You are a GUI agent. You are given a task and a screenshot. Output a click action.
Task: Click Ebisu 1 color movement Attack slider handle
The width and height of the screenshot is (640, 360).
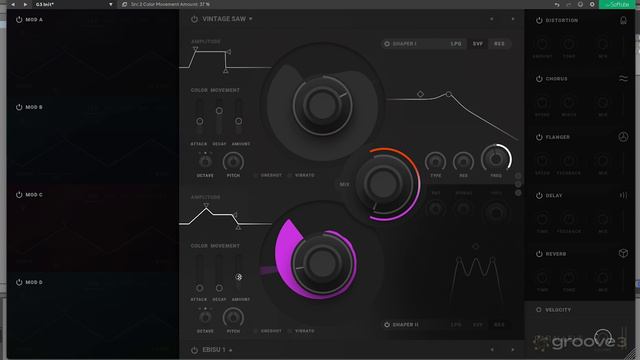(200, 288)
